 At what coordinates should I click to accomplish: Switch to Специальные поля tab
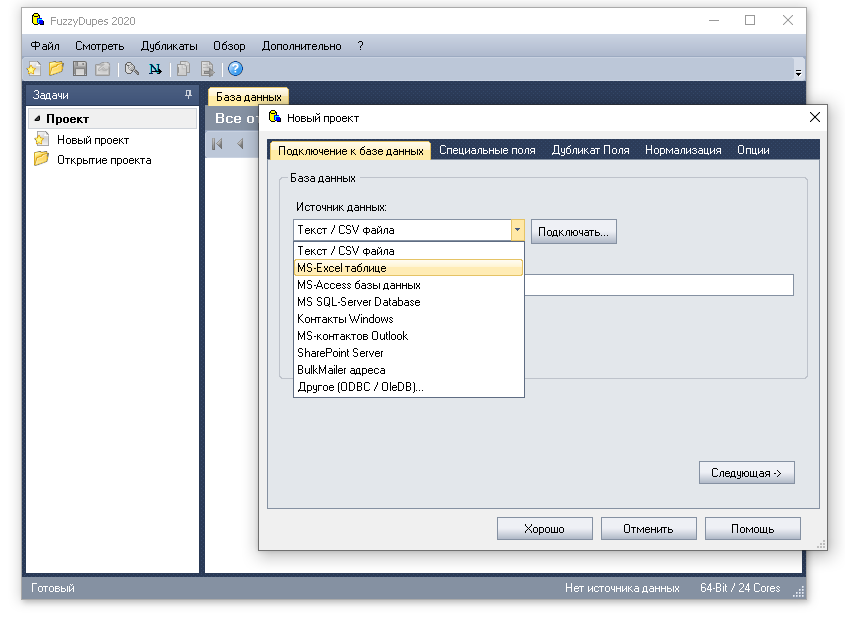pyautogui.click(x=487, y=150)
